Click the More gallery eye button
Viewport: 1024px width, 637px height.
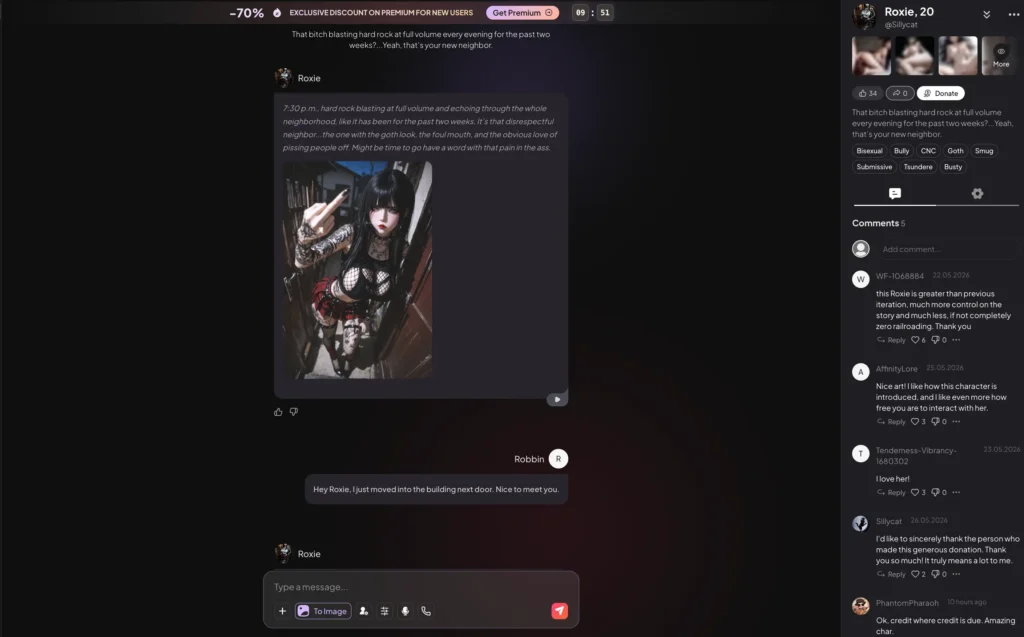coord(1000,56)
